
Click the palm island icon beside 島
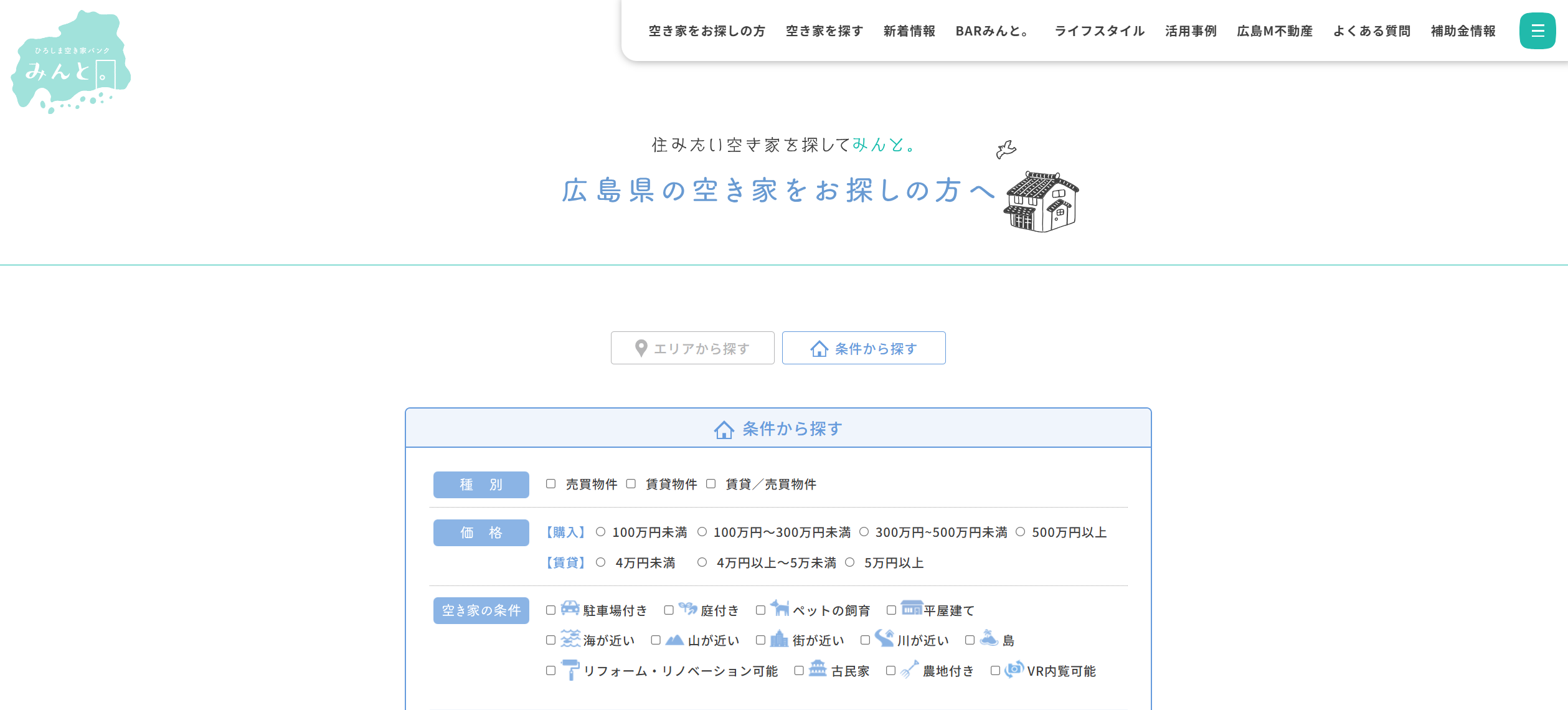990,640
